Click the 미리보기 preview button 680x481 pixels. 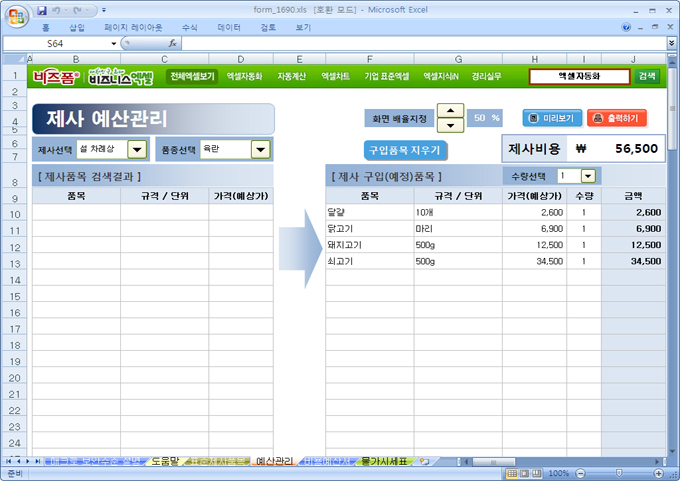tap(552, 118)
